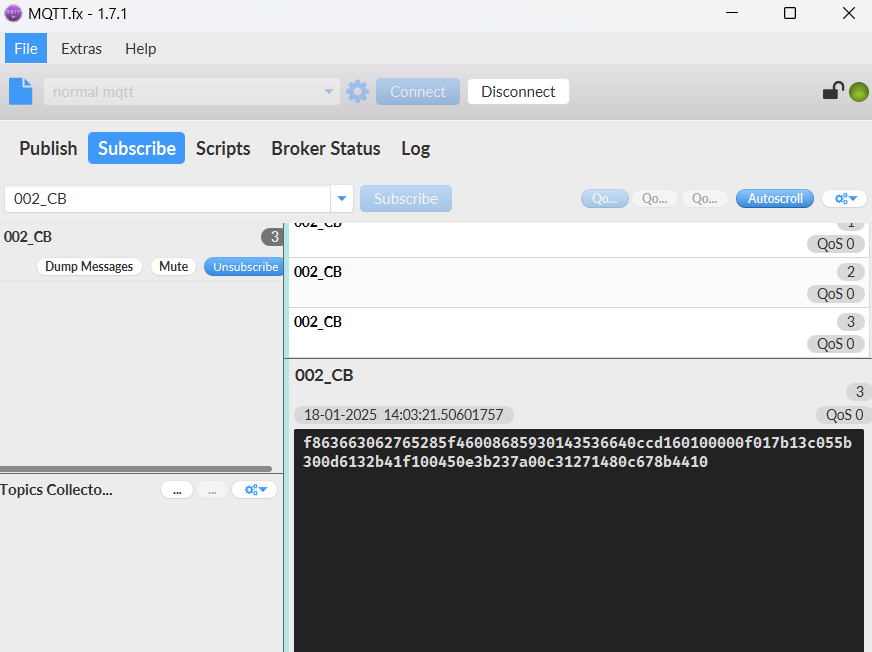Click the Topics Collector heading
Image resolution: width=872 pixels, height=652 pixels.
[56, 490]
